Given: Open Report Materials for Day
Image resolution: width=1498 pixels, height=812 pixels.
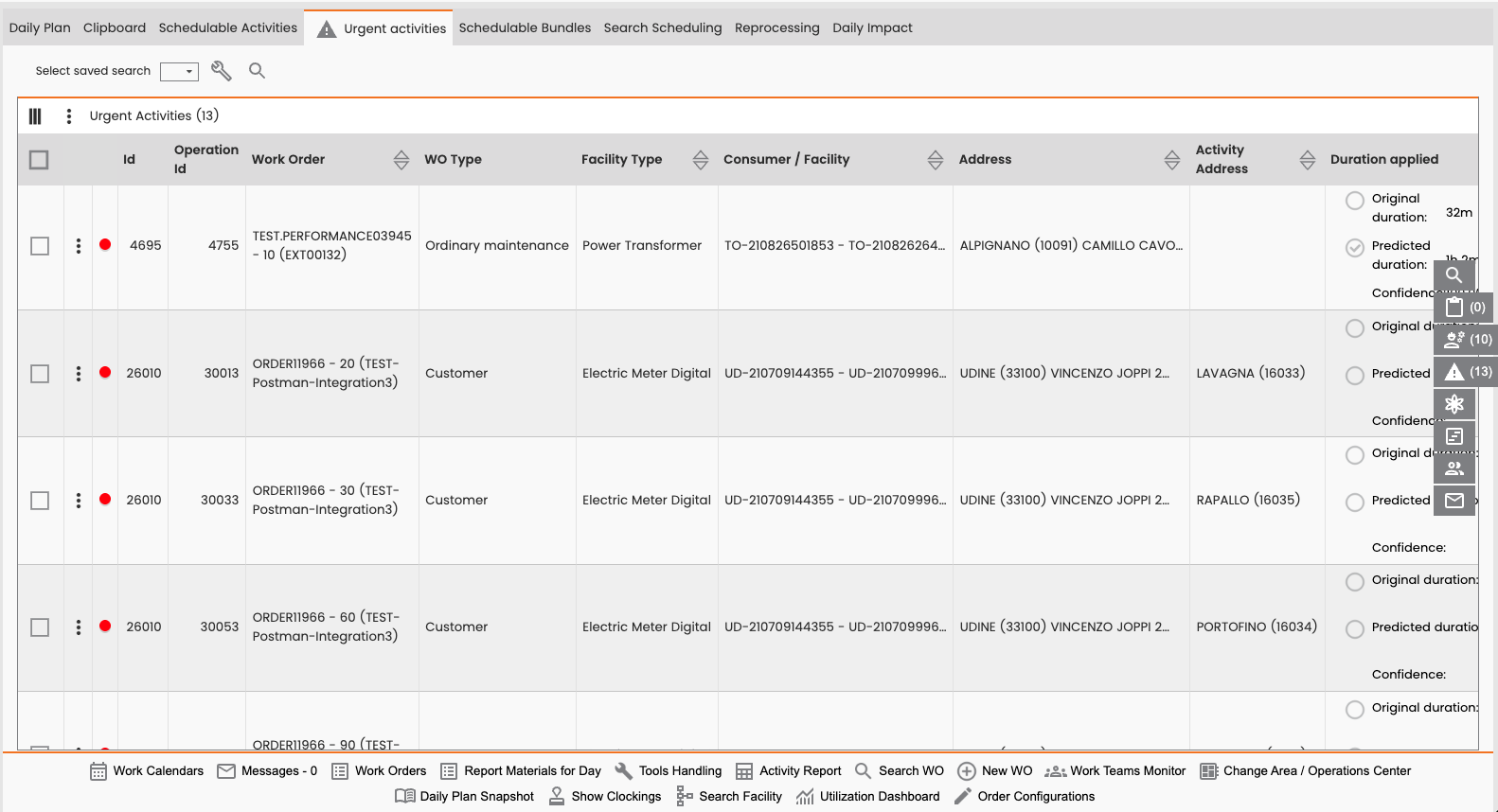Looking at the screenshot, I should click(x=521, y=771).
